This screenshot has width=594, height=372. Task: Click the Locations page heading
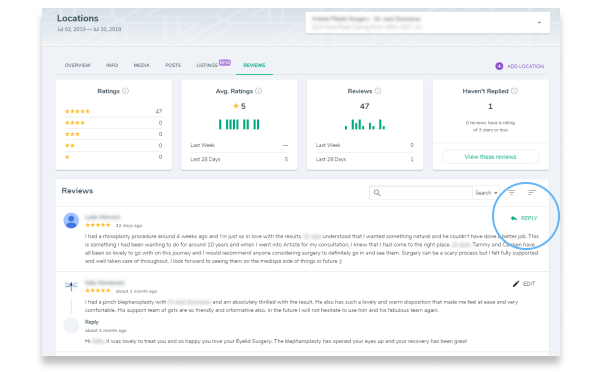[78, 18]
